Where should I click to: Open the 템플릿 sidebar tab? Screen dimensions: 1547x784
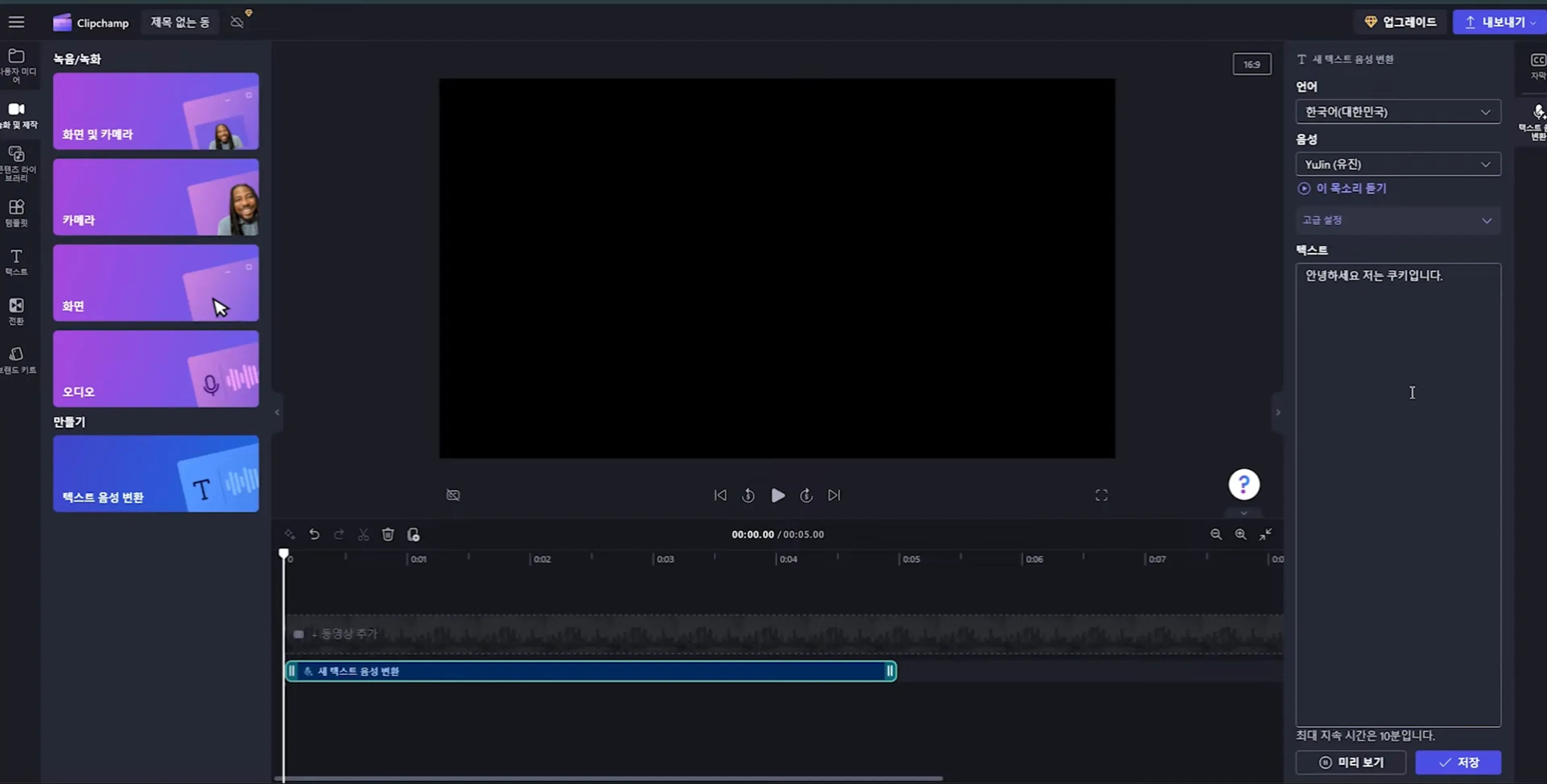click(17, 213)
